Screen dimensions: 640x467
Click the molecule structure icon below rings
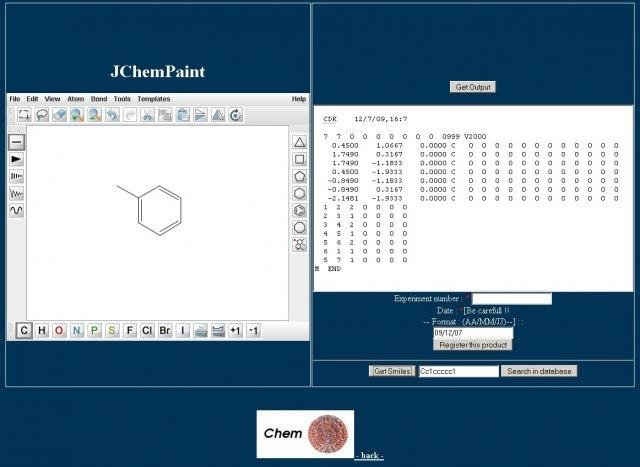[300, 245]
